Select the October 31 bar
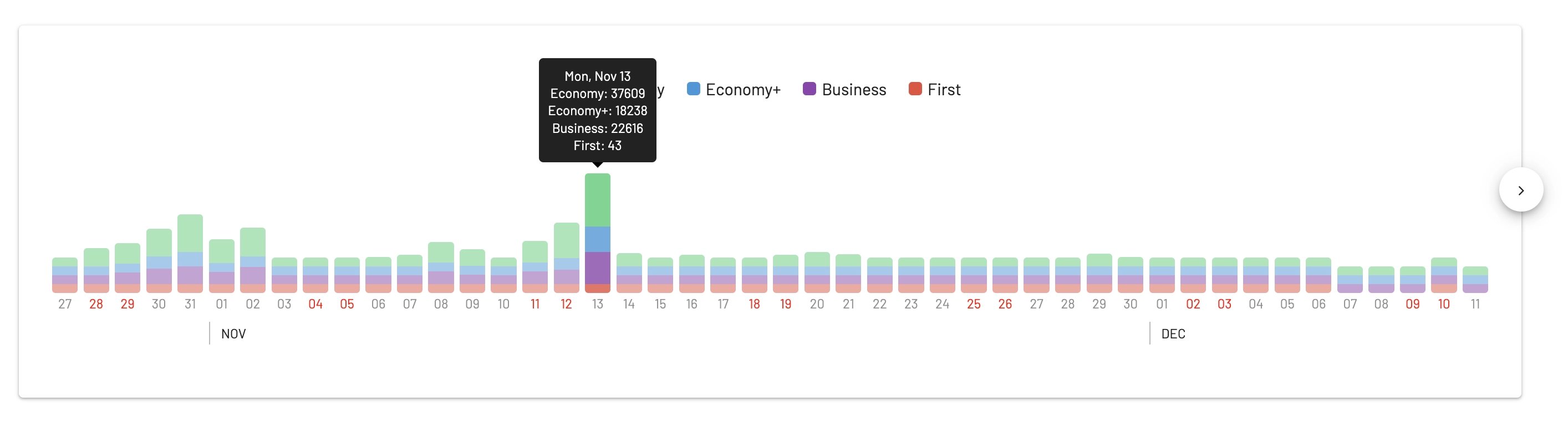1568x432 pixels. click(x=190, y=253)
